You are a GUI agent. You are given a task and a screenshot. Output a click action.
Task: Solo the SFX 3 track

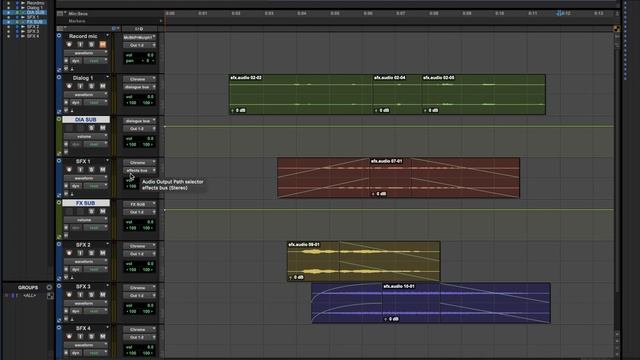[91, 295]
